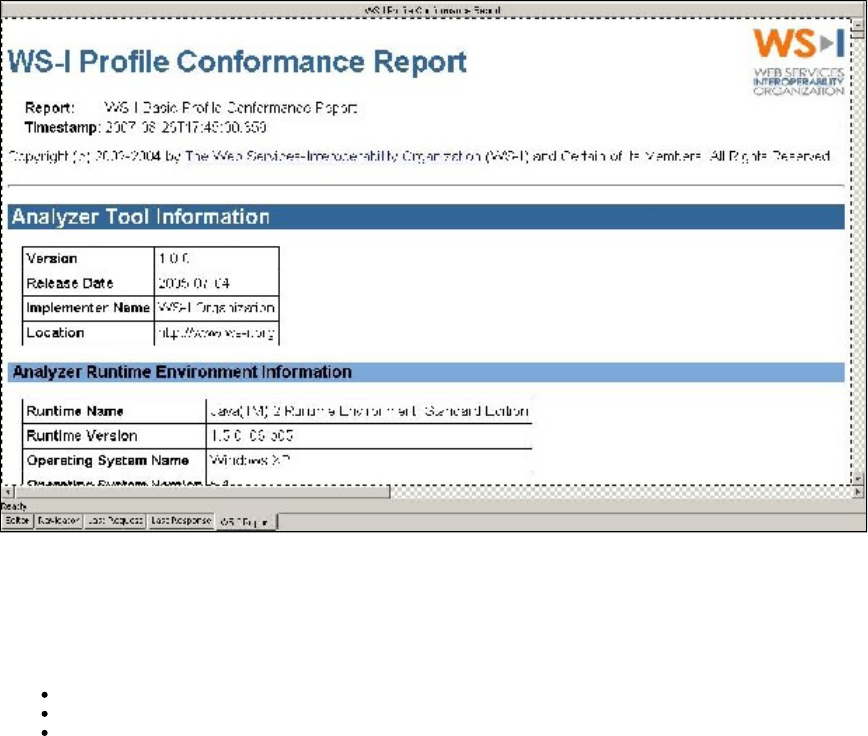Click the Windows XP value cell
The width and height of the screenshot is (868, 736).
click(x=369, y=460)
